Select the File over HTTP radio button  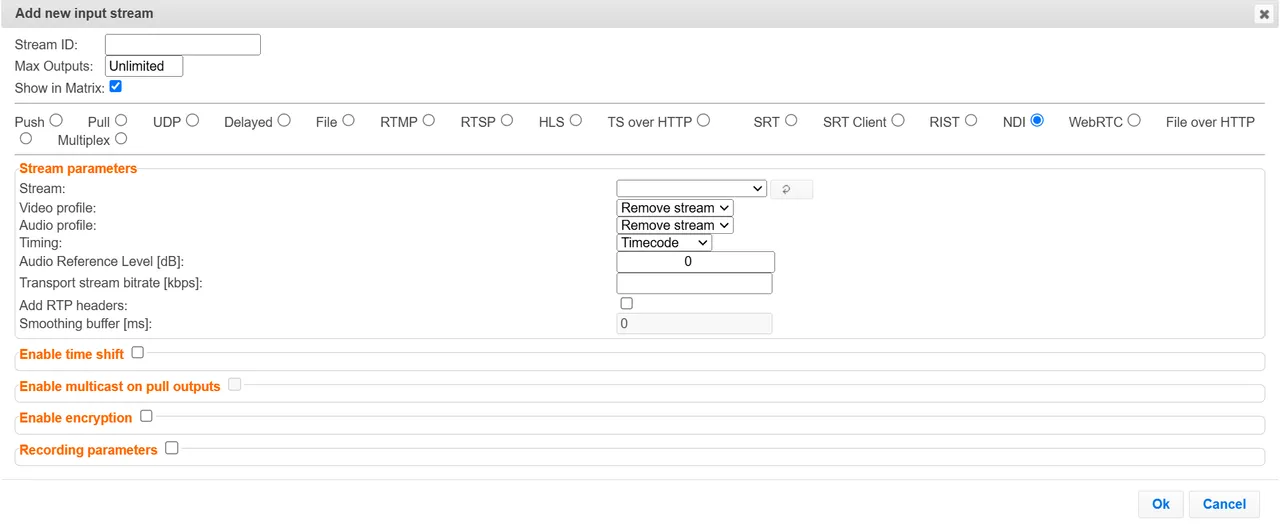pos(26,139)
